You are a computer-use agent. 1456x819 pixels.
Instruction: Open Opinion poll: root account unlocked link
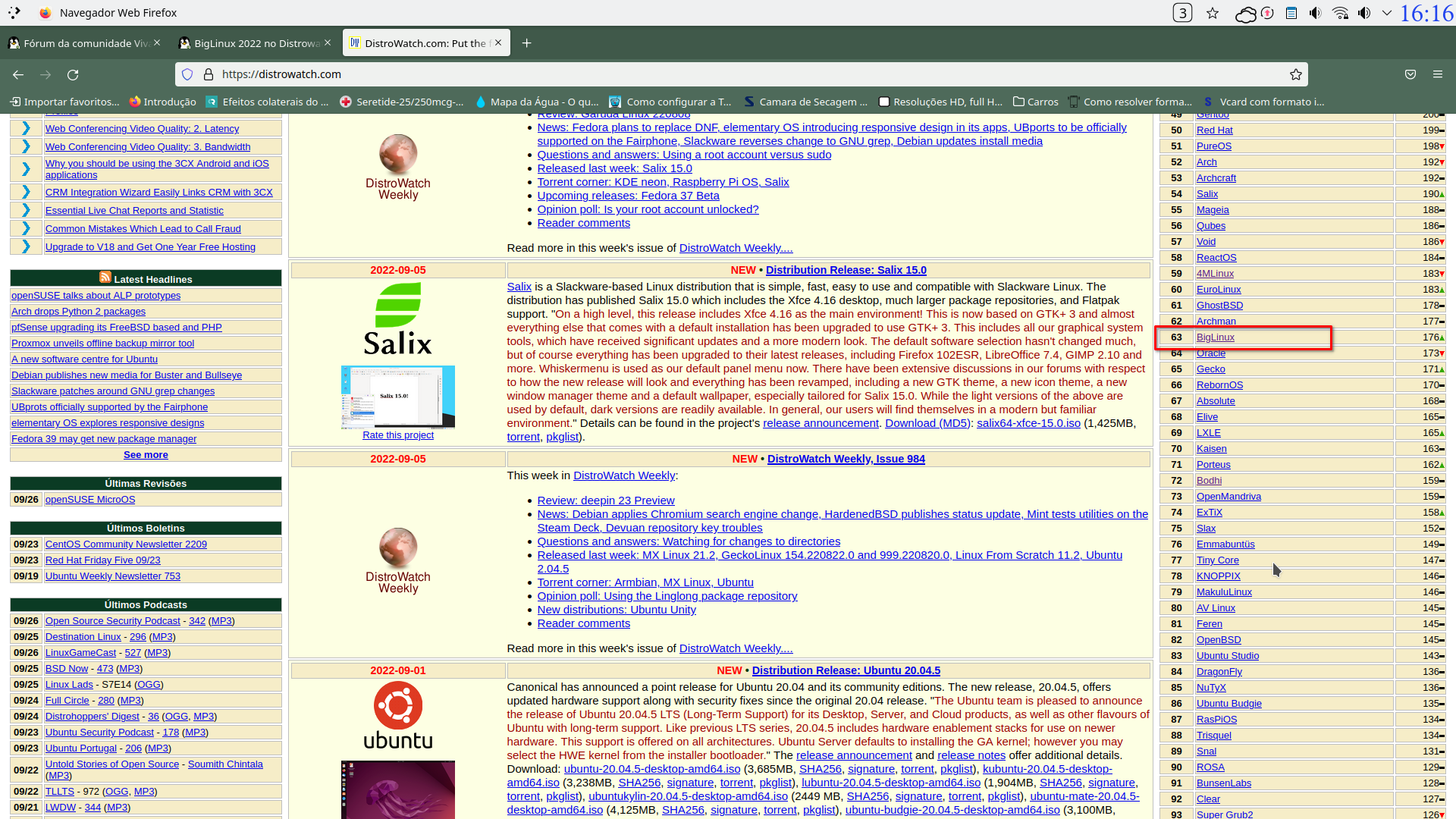pyautogui.click(x=648, y=209)
